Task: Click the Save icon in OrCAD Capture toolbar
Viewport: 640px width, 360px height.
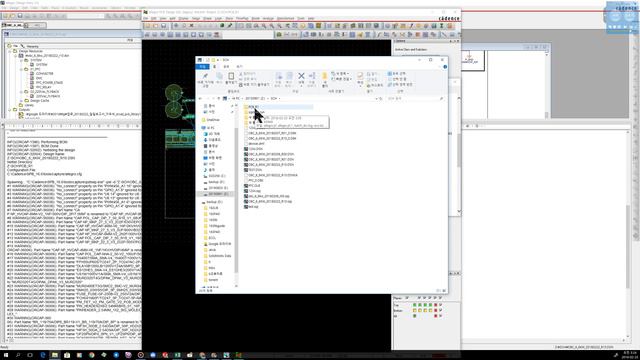Action: (x=20, y=16)
